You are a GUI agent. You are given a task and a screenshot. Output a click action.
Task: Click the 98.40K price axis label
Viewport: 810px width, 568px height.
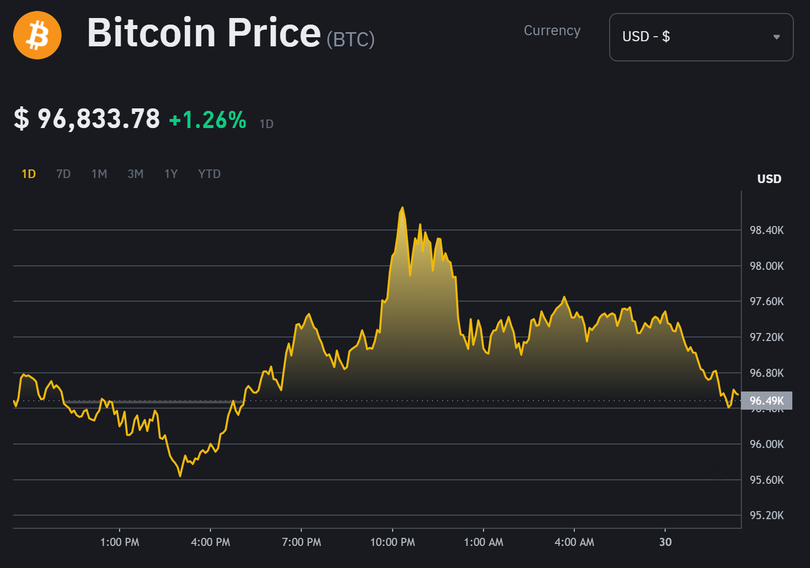point(767,231)
